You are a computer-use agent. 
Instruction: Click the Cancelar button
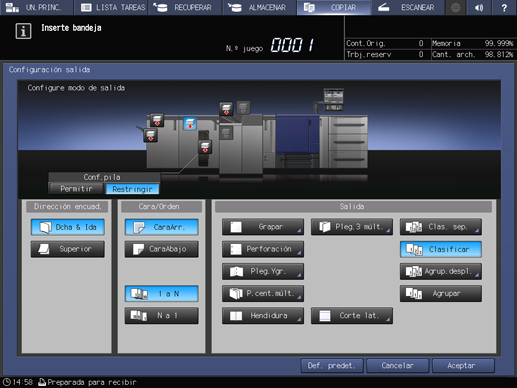pyautogui.click(x=398, y=366)
